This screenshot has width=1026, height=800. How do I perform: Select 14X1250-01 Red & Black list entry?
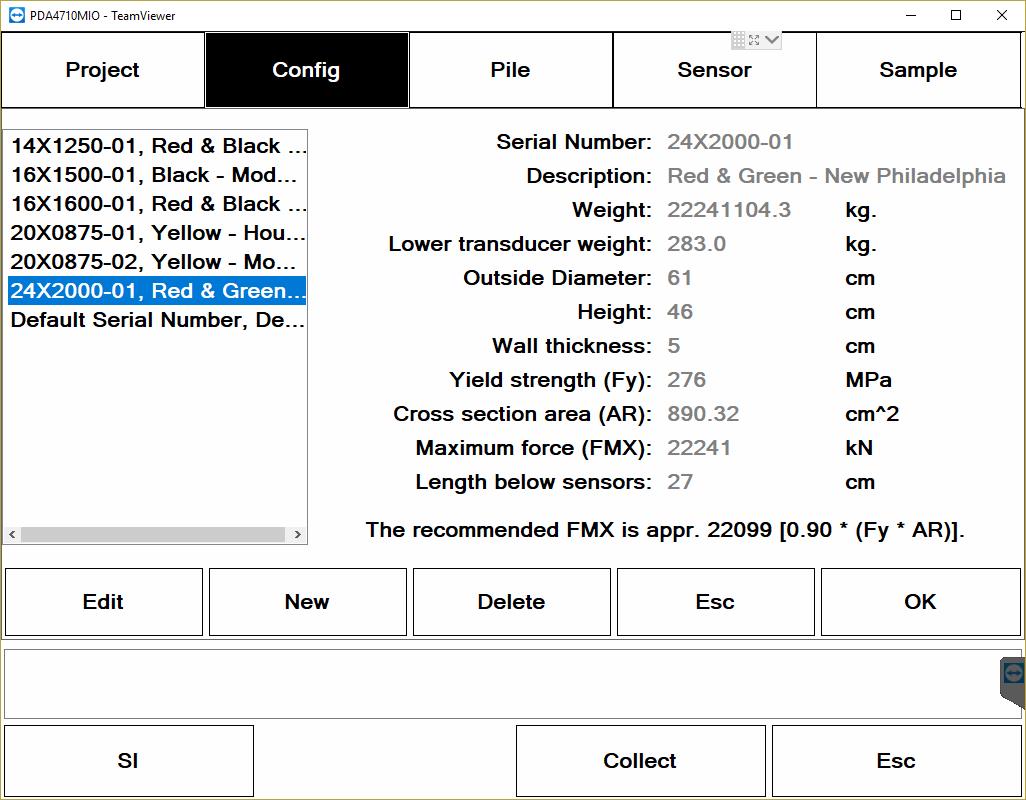[157, 146]
